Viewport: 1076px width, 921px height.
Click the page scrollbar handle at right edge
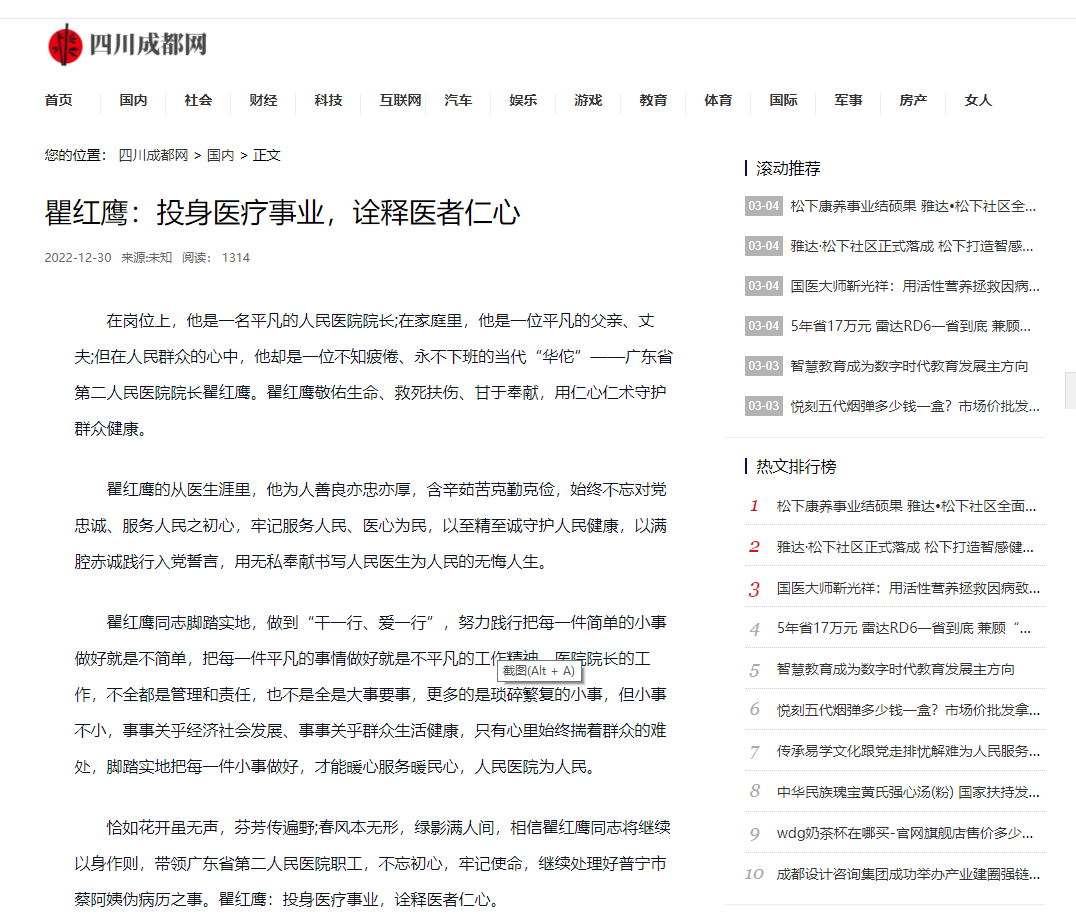1071,390
